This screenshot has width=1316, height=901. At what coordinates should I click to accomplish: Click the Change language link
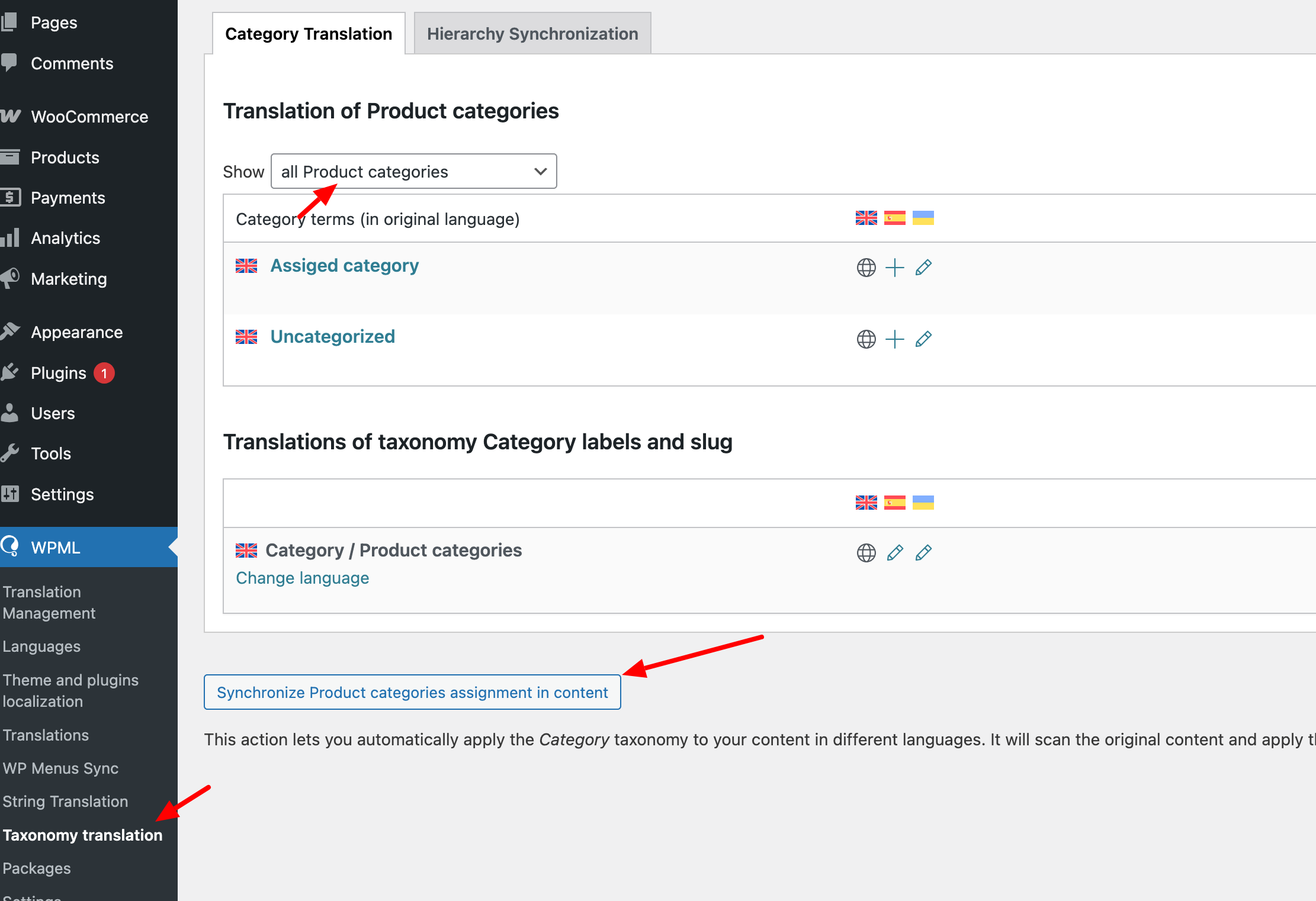[x=302, y=578]
